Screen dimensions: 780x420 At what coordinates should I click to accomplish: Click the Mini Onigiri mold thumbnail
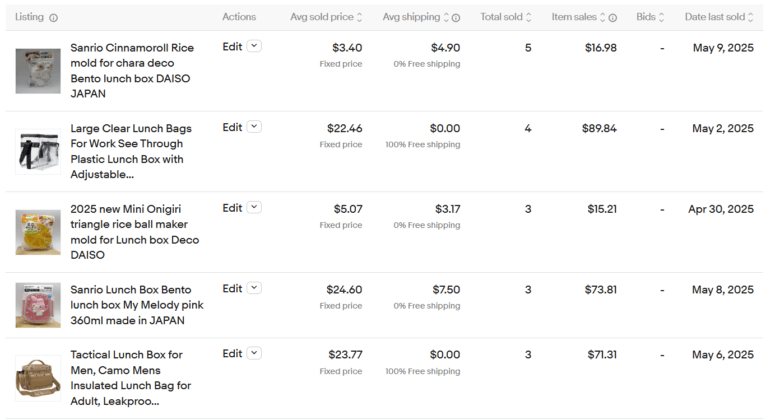click(37, 231)
